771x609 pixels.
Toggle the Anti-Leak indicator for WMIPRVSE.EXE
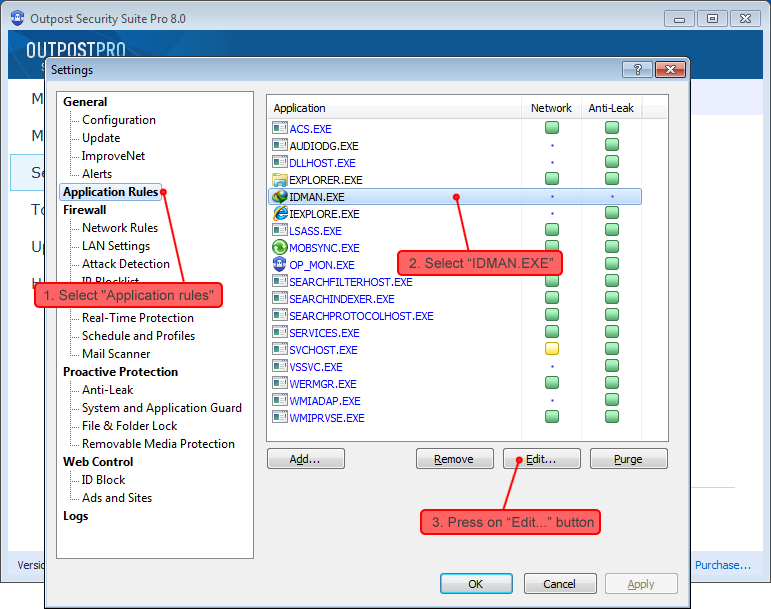pos(612,417)
